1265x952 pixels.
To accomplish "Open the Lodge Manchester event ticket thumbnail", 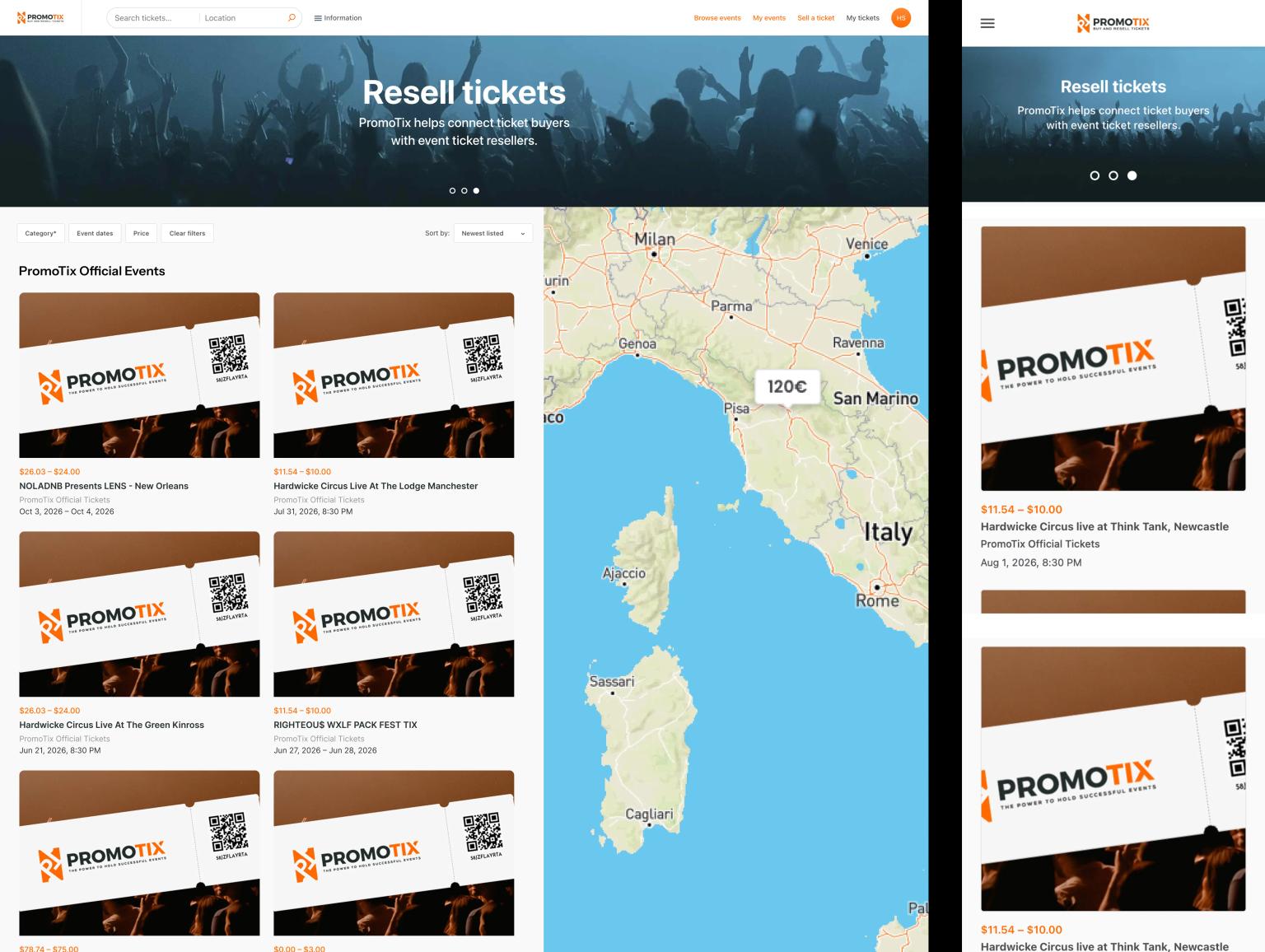I will (394, 375).
